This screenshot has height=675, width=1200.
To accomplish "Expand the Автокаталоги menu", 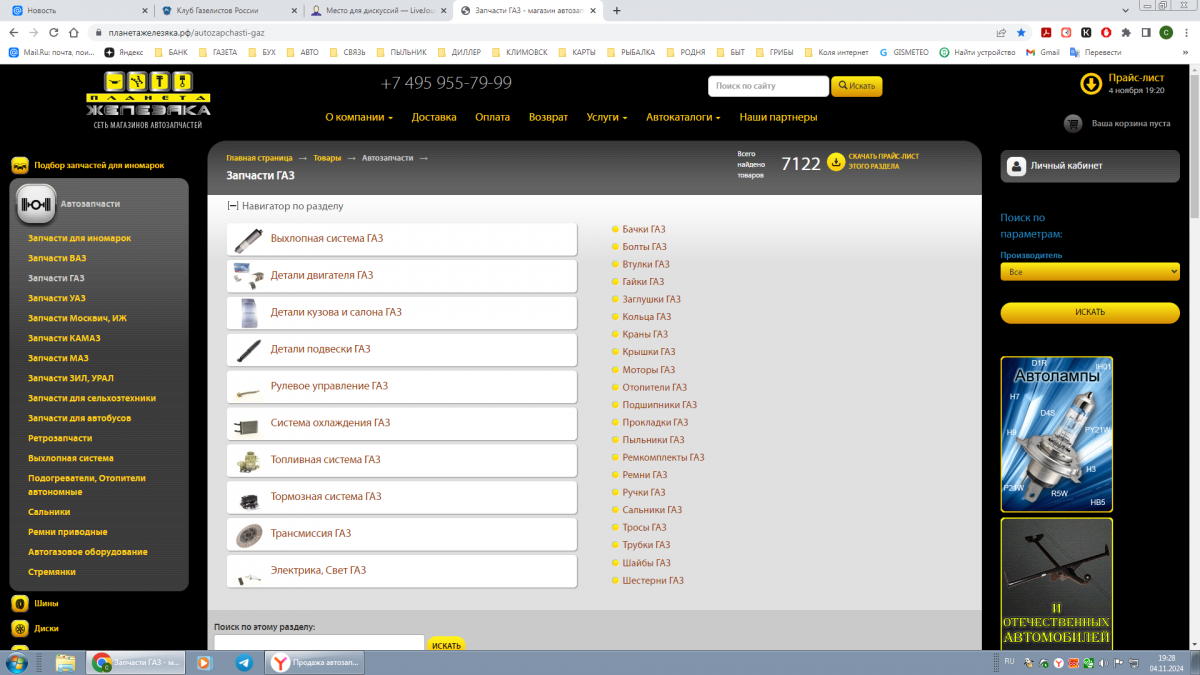I will (x=684, y=117).
